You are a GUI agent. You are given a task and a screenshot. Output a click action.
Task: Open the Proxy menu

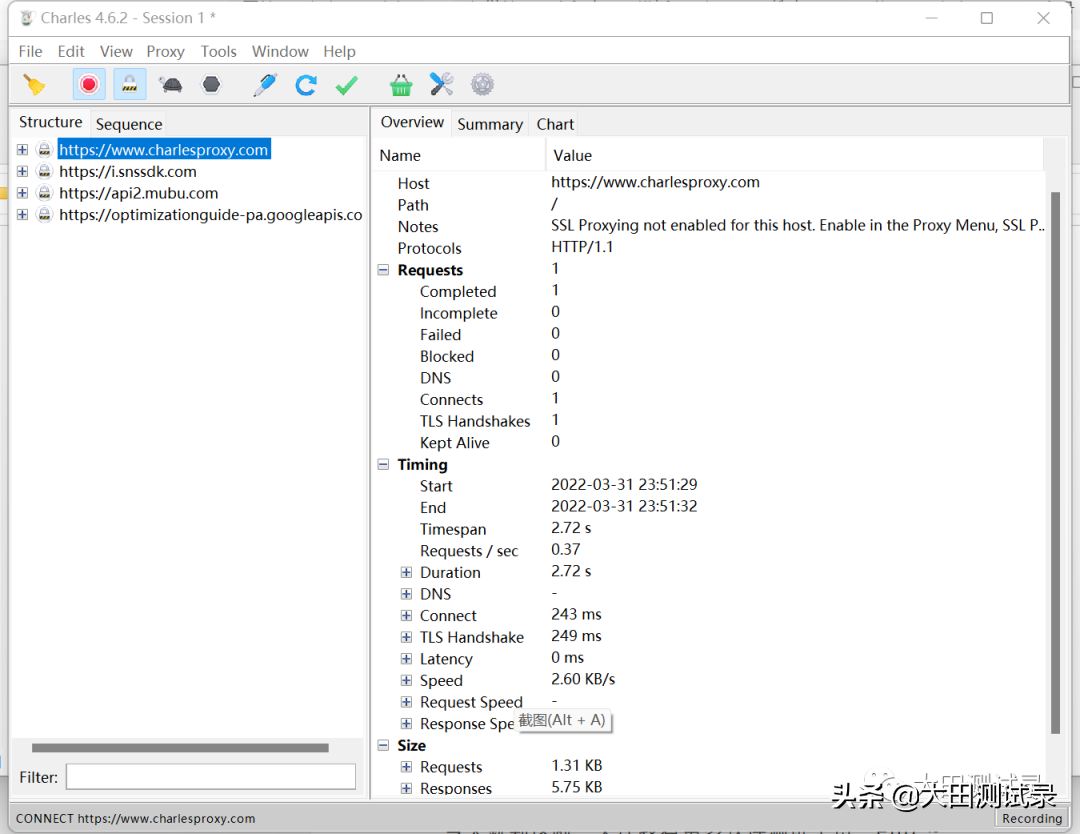pos(165,51)
